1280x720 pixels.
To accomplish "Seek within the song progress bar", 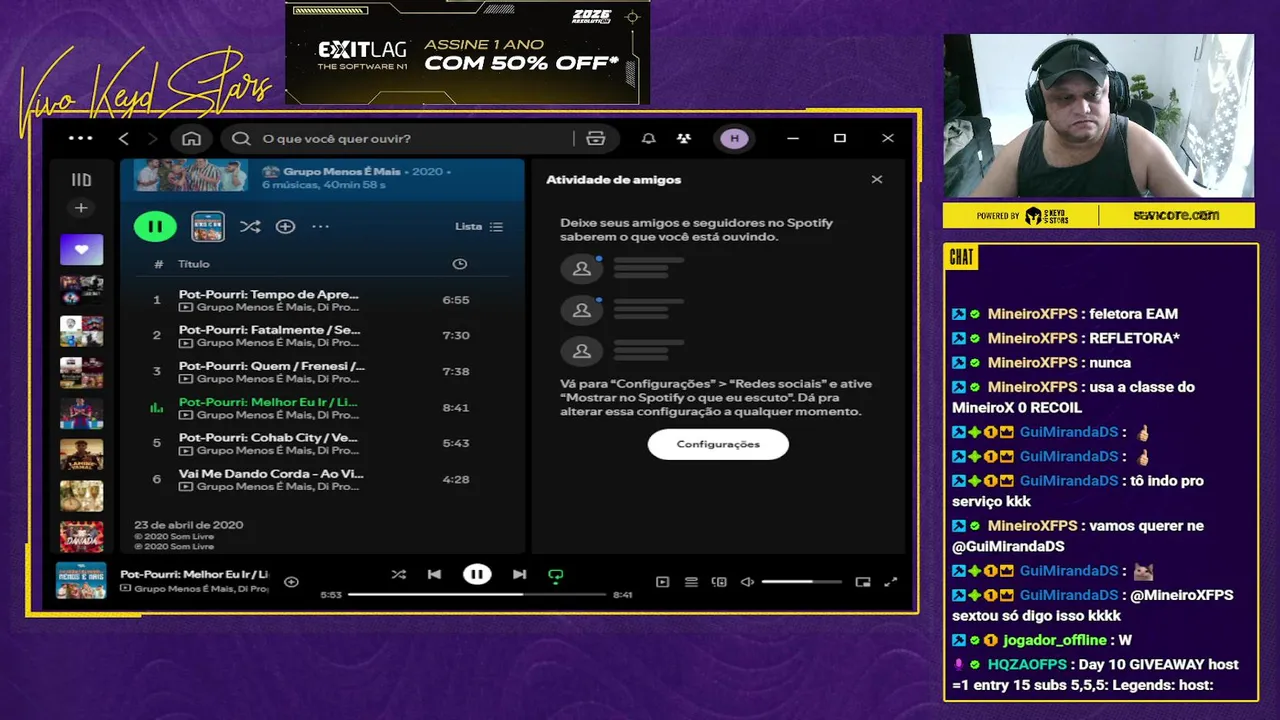I will pyautogui.click(x=477, y=594).
